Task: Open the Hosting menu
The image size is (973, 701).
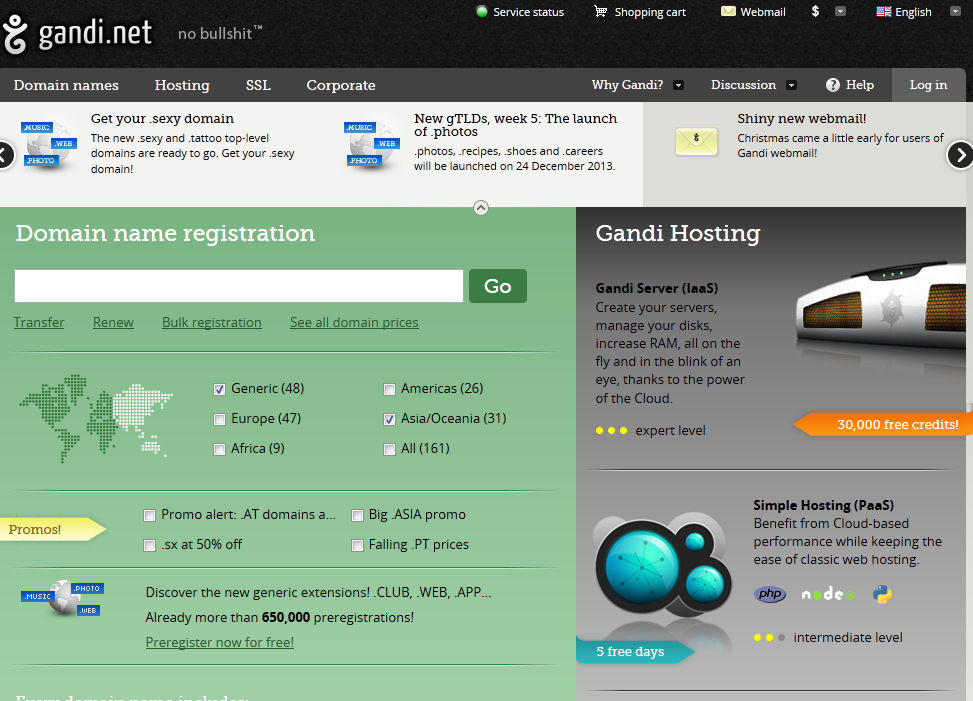Action: [182, 85]
